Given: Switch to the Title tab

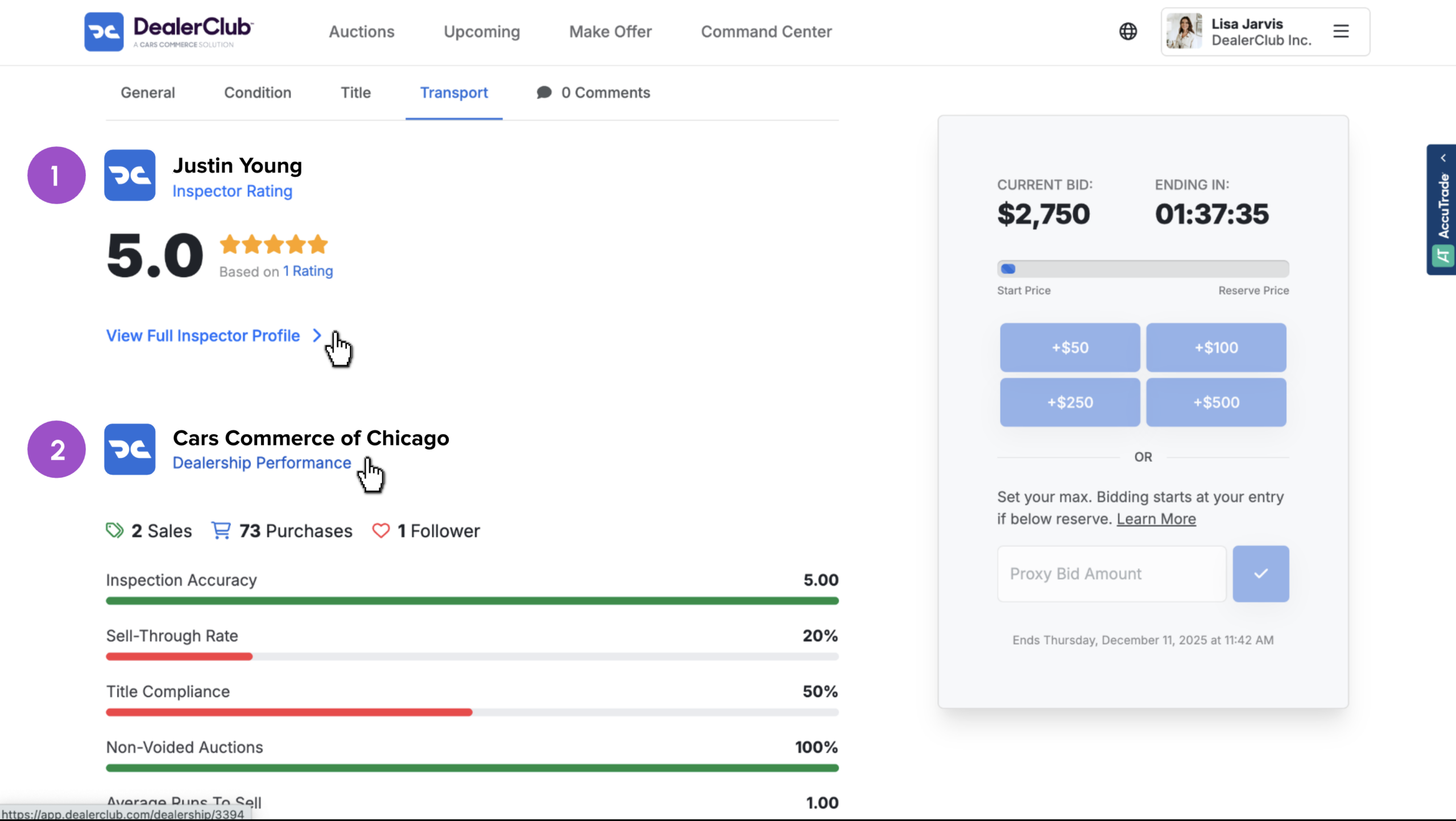Looking at the screenshot, I should 355,92.
